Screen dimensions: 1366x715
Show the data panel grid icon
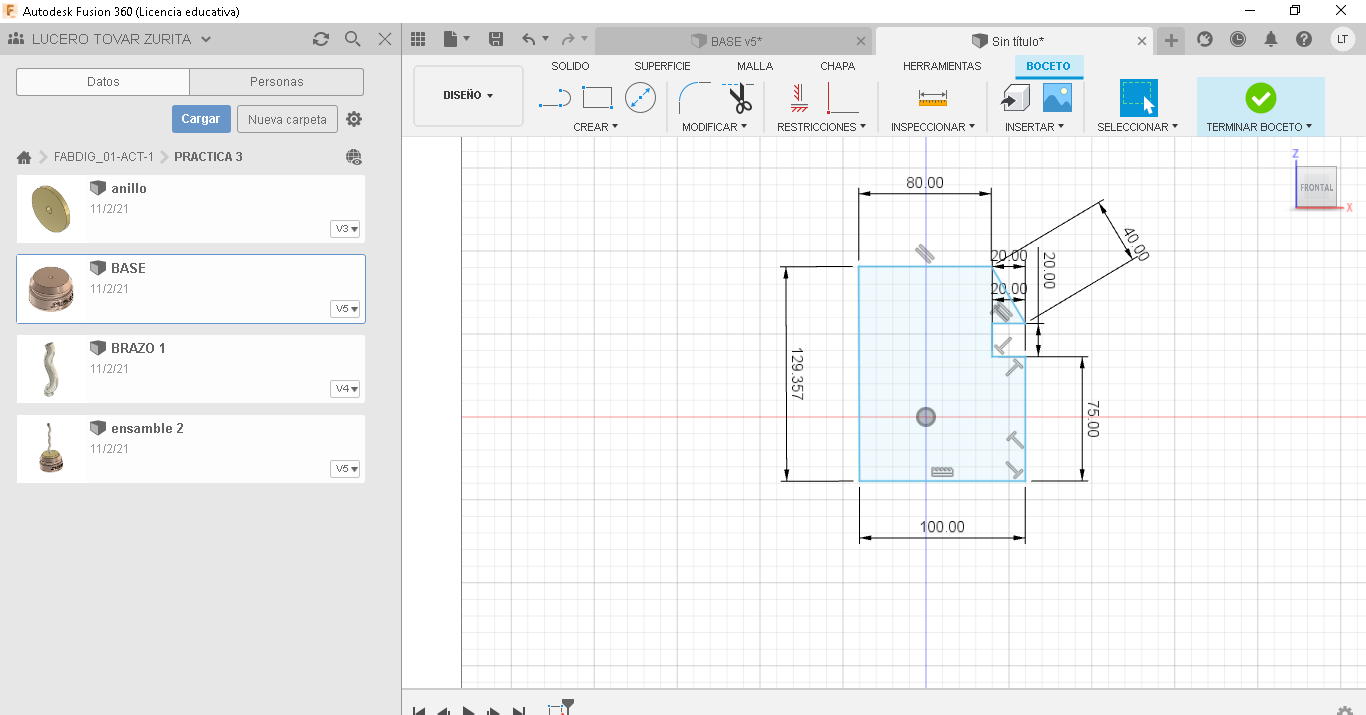pos(418,39)
